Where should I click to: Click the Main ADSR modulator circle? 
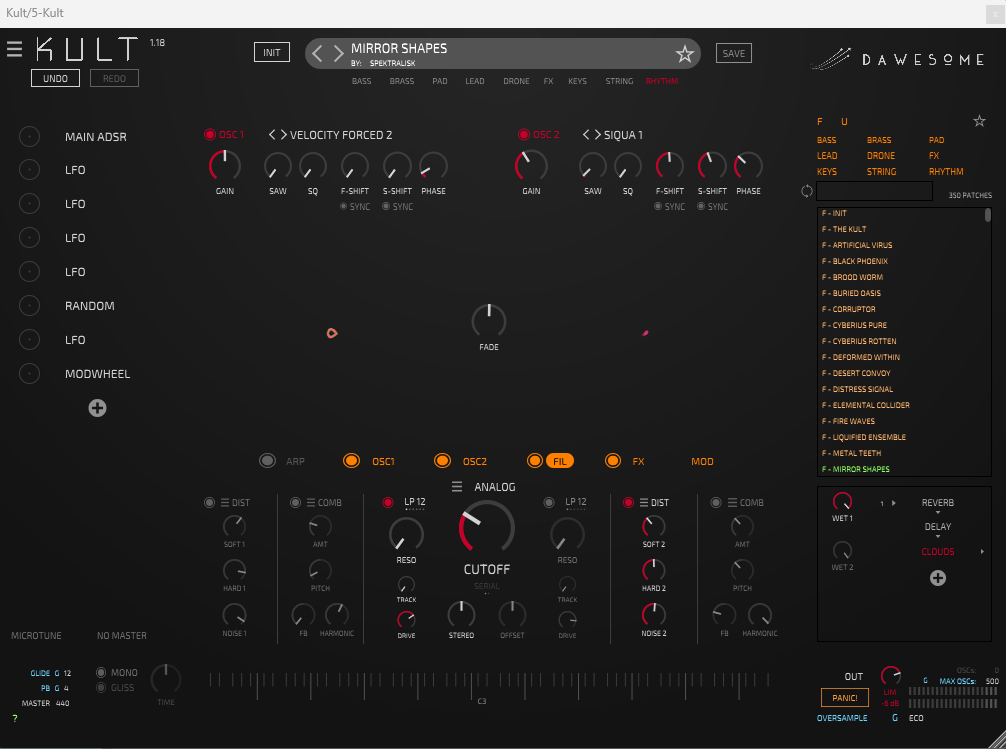tap(30, 136)
